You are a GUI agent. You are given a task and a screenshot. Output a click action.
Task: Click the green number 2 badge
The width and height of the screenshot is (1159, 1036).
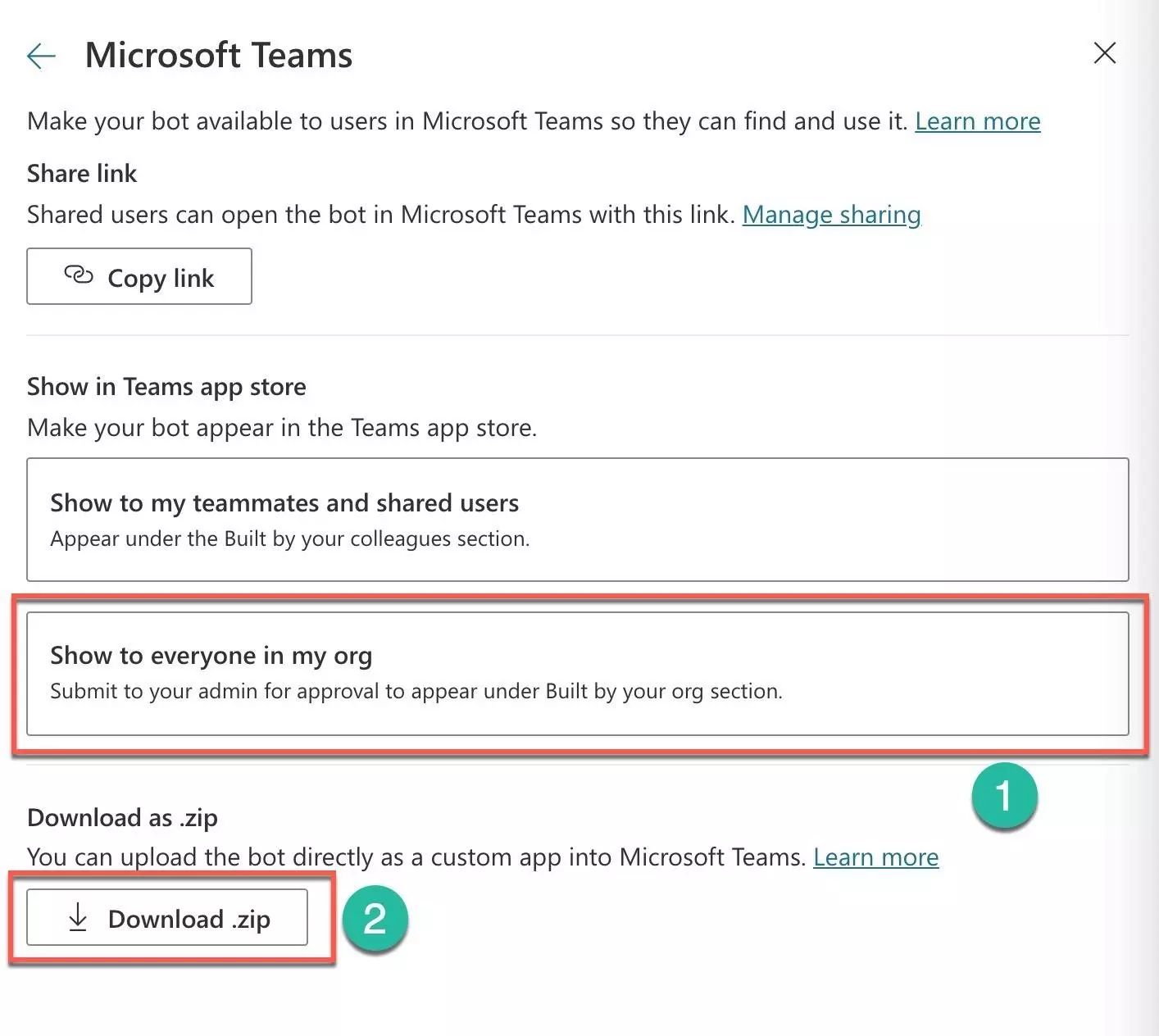[x=375, y=919]
